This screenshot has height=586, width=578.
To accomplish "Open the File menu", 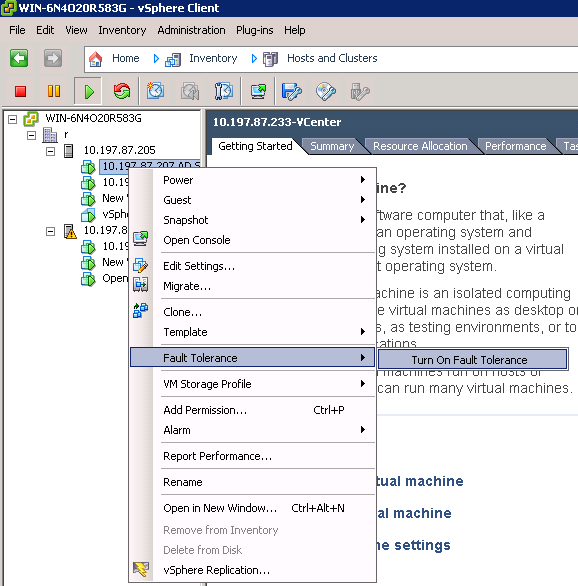I will (17, 30).
